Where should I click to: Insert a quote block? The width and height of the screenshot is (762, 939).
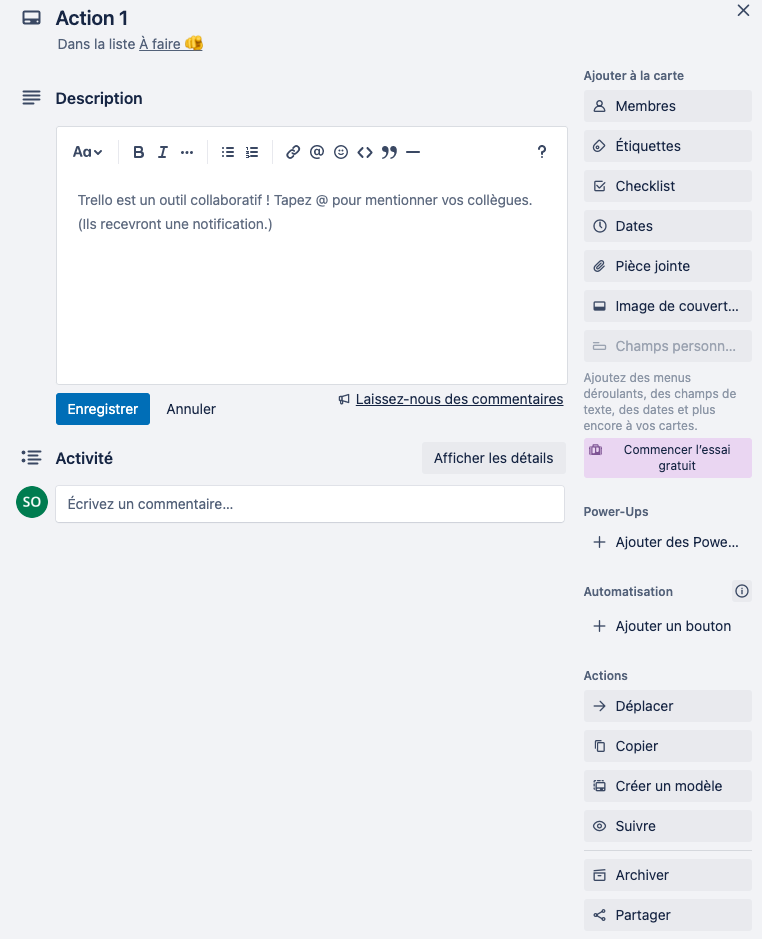(x=389, y=152)
